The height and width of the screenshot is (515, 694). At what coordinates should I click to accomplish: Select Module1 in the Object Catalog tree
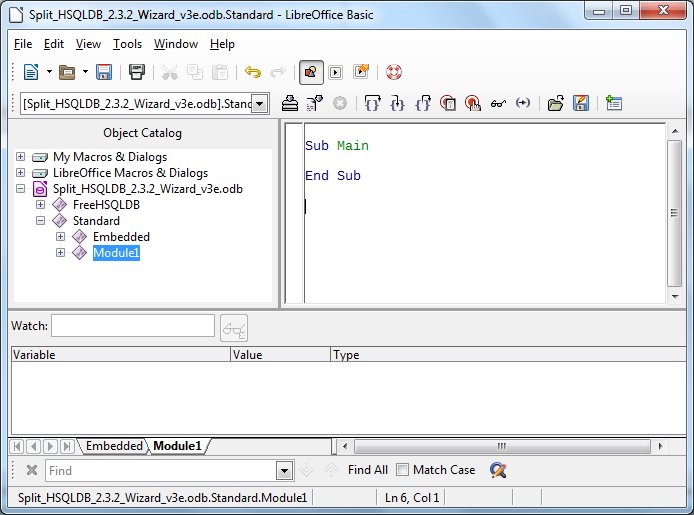point(116,253)
